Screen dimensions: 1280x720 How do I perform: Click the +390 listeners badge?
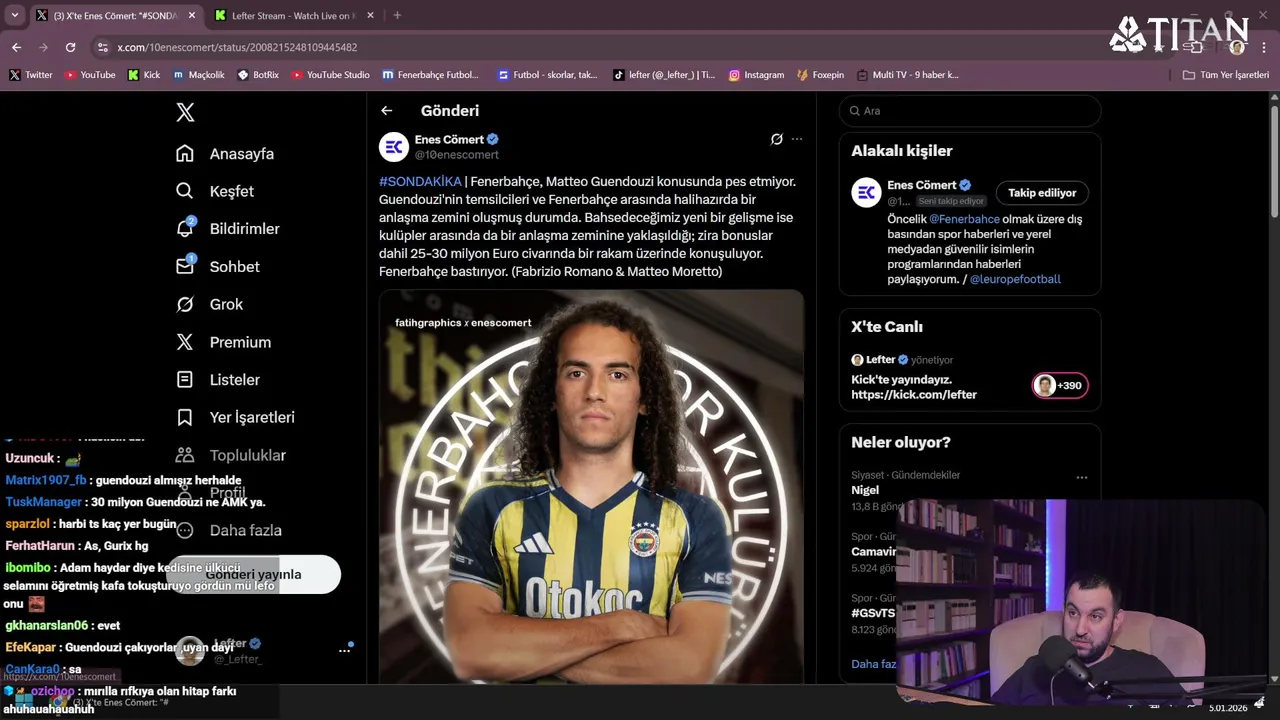(1060, 386)
